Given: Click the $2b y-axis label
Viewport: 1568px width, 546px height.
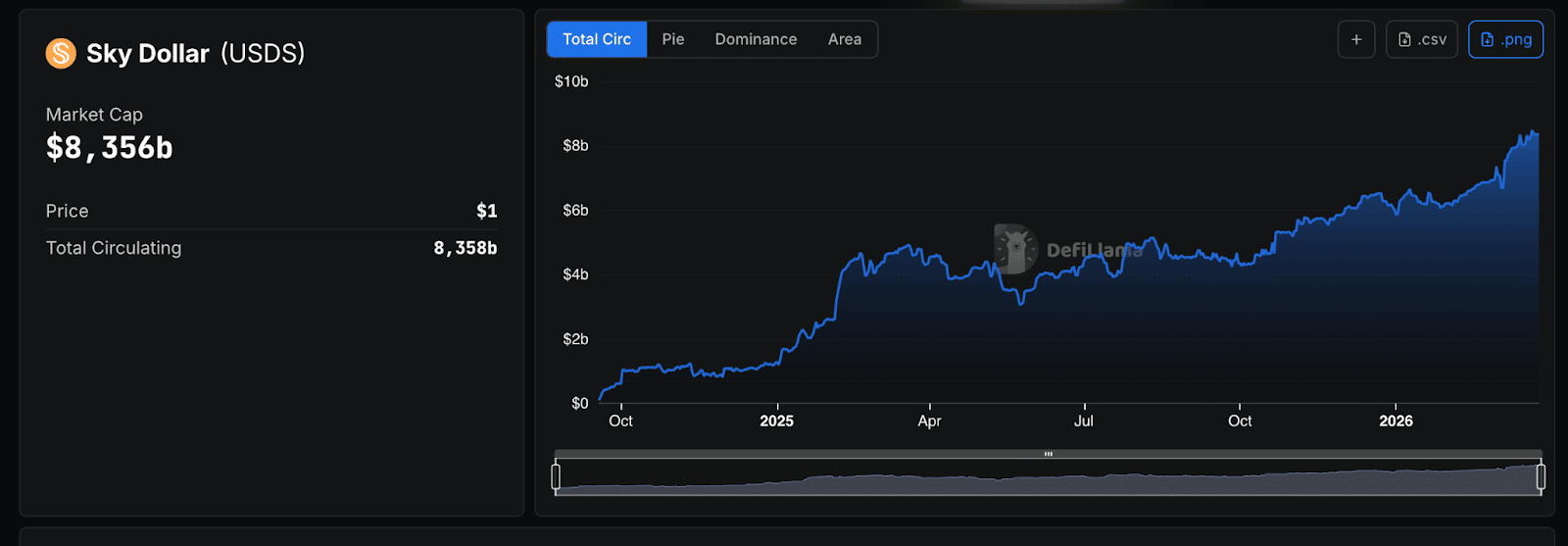Looking at the screenshot, I should (x=575, y=339).
